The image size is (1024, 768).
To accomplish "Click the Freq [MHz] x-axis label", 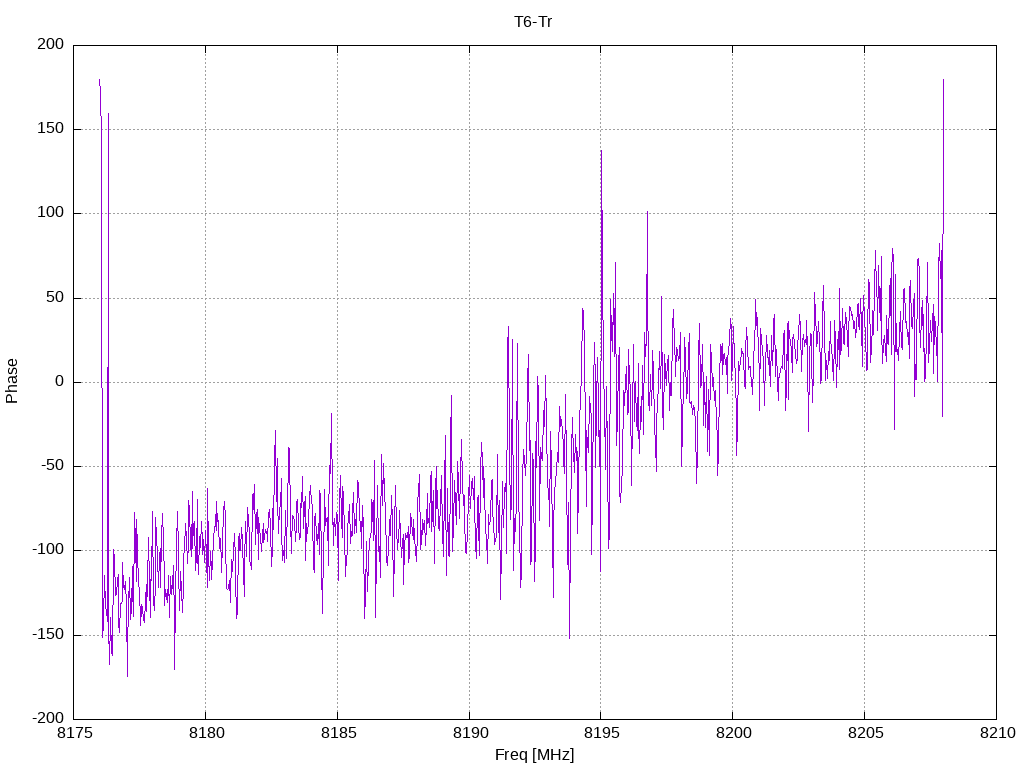I will click(534, 755).
